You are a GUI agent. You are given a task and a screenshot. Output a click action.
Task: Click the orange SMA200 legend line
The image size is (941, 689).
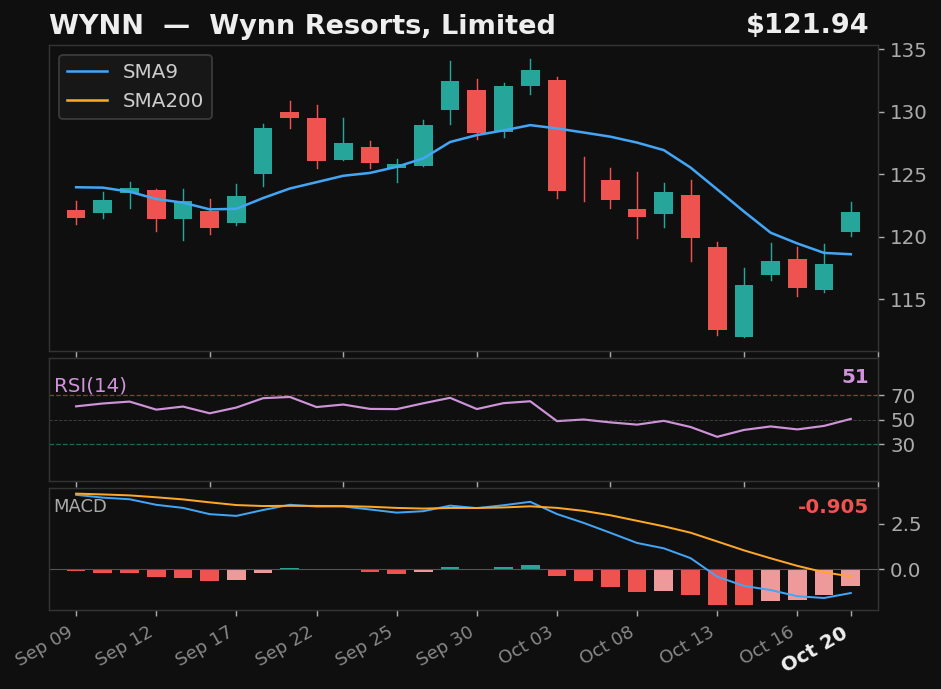click(x=88, y=100)
